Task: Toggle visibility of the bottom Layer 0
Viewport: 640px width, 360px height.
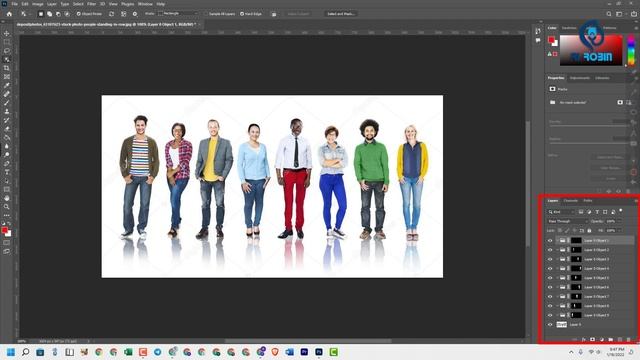Action: [x=550, y=325]
